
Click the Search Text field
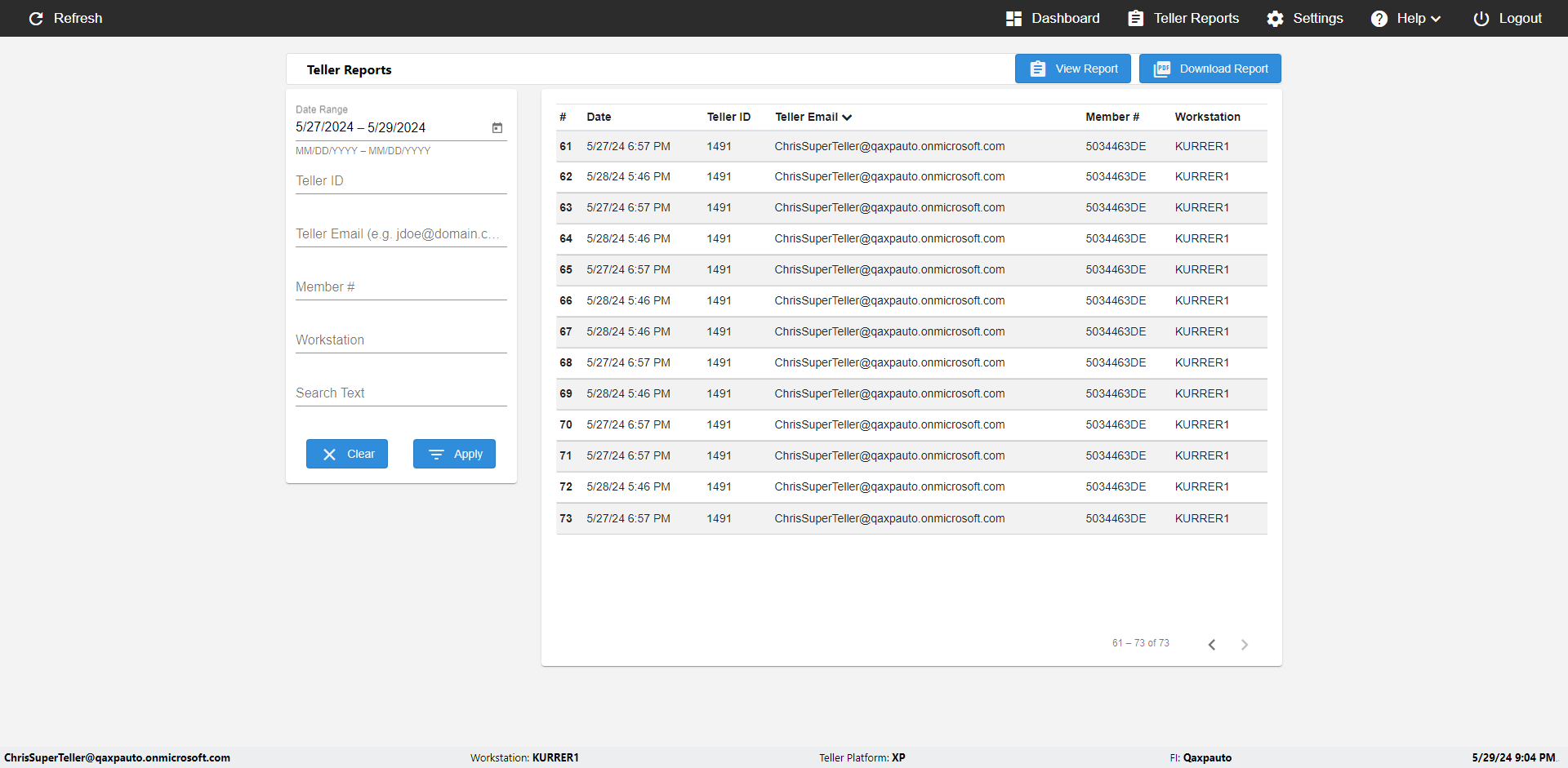pyautogui.click(x=401, y=393)
